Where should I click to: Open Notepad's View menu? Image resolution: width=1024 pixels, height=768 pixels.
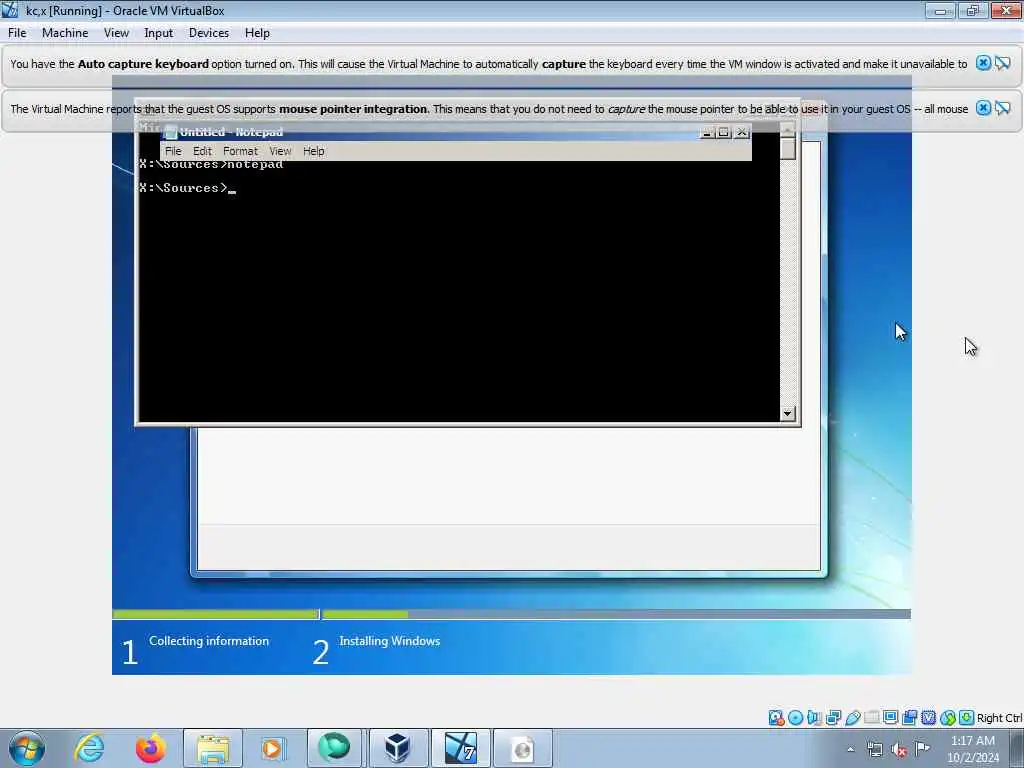point(280,151)
